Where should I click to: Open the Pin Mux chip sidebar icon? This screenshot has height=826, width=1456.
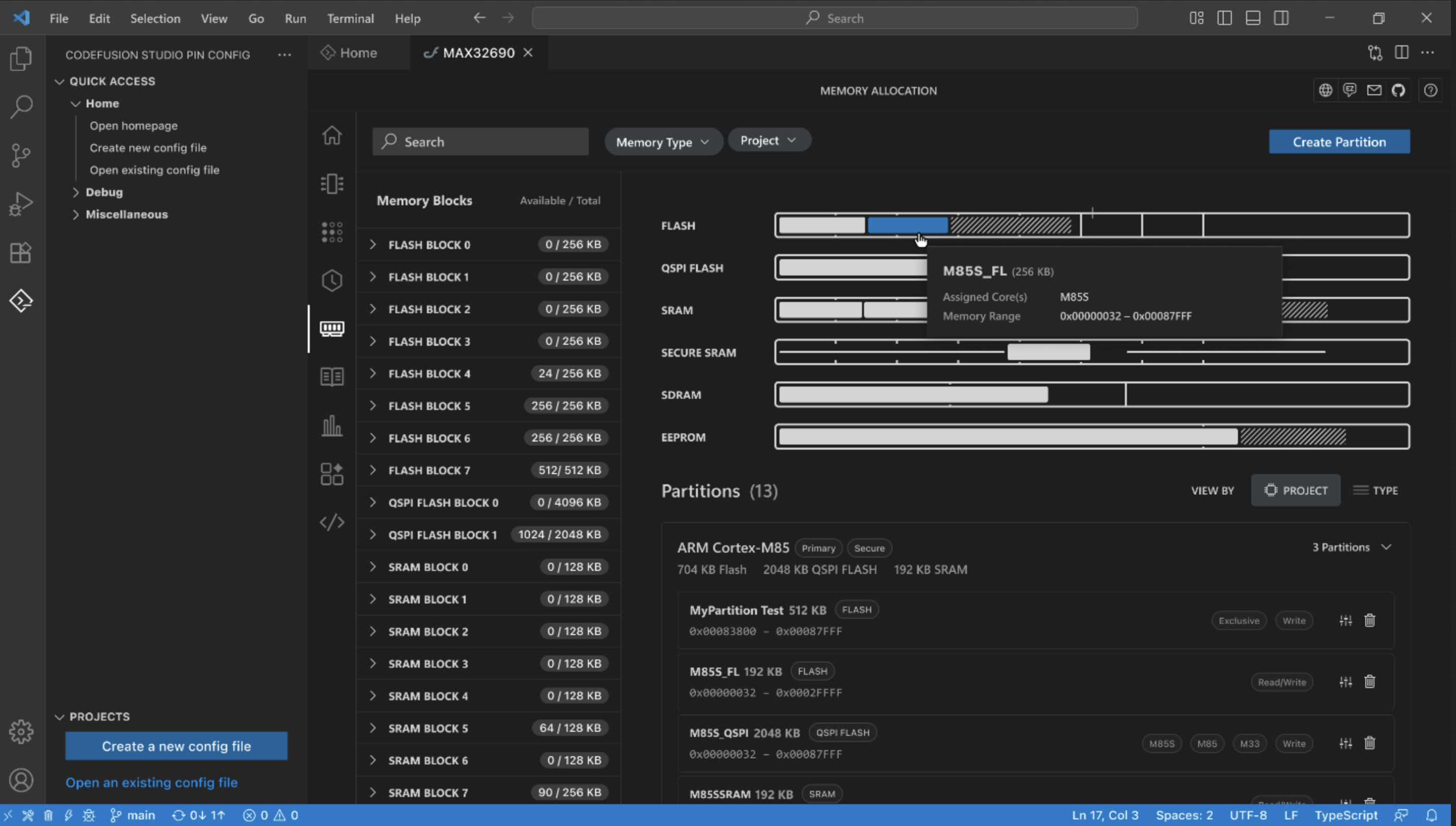coord(332,184)
